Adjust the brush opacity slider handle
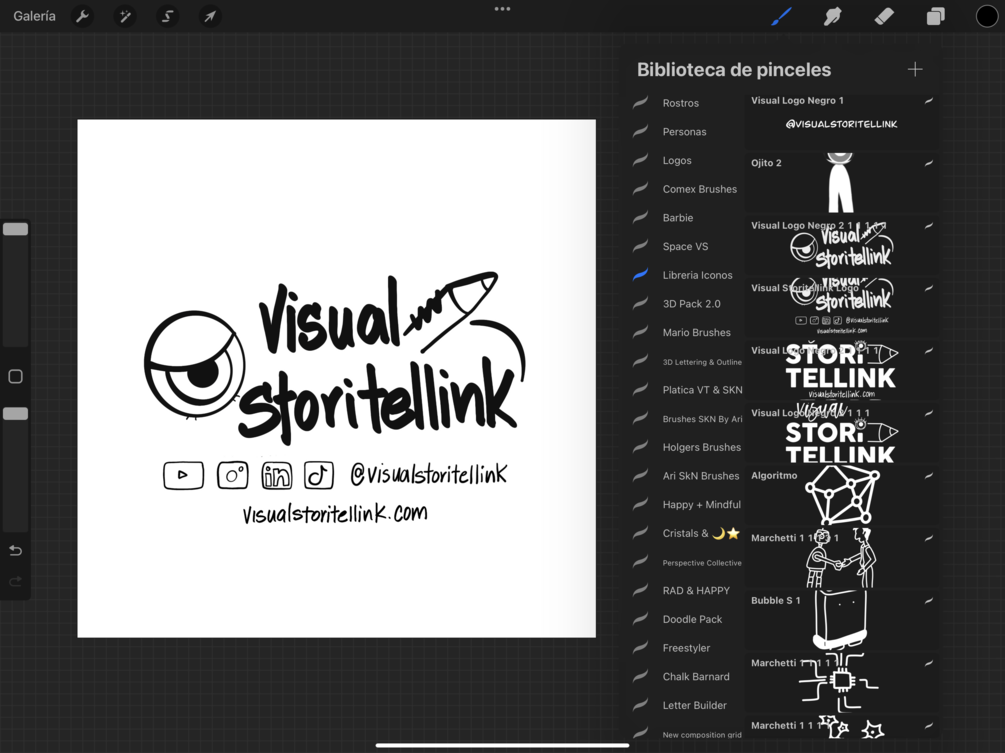 15,413
